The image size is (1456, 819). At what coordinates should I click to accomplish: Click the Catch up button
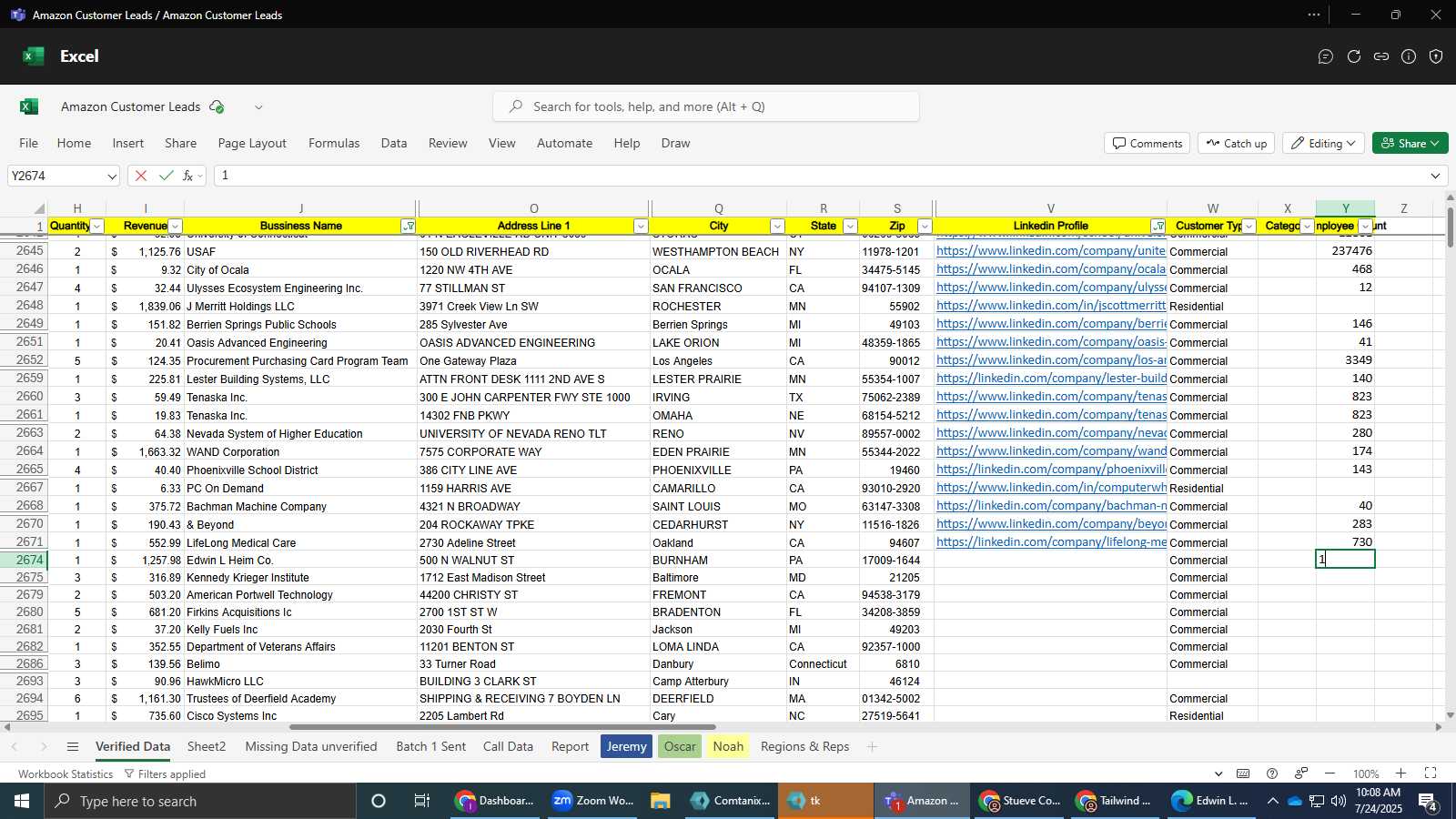point(1236,144)
